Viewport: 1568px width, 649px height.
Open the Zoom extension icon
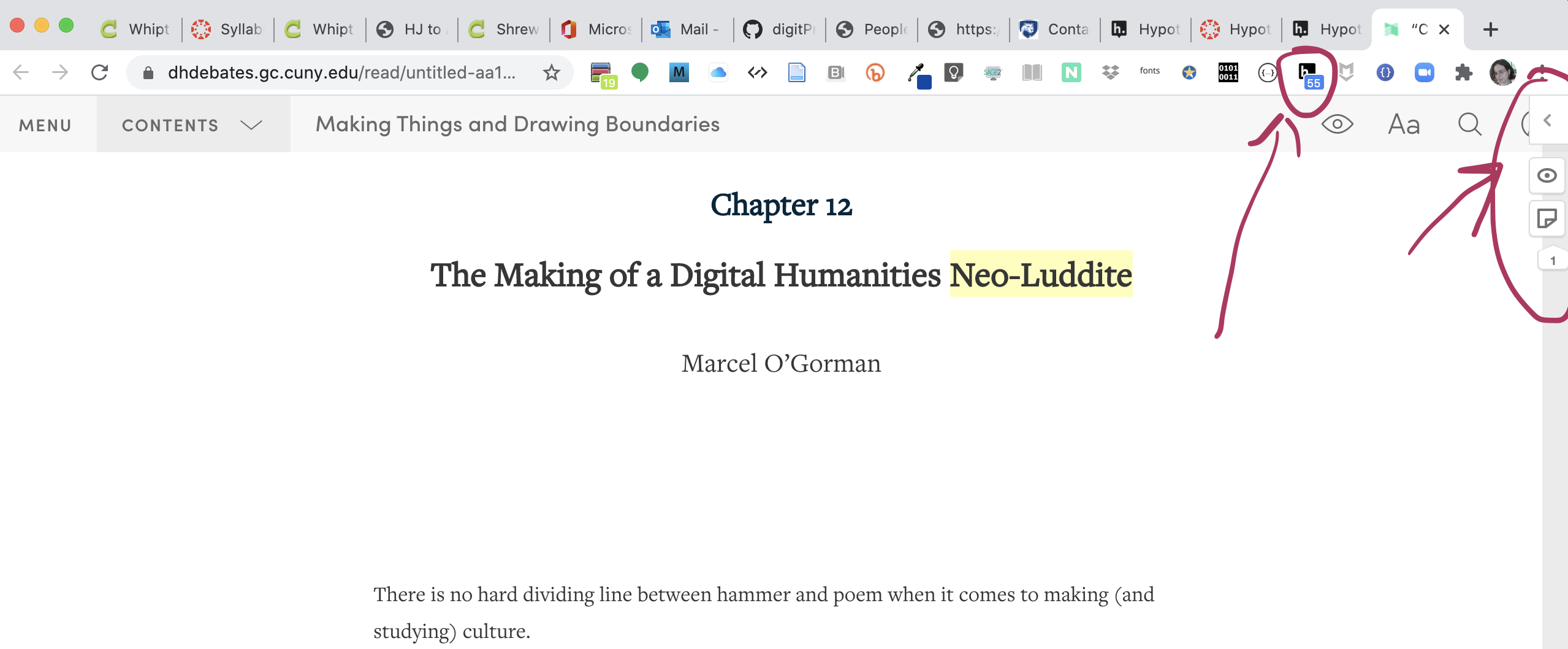1424,72
